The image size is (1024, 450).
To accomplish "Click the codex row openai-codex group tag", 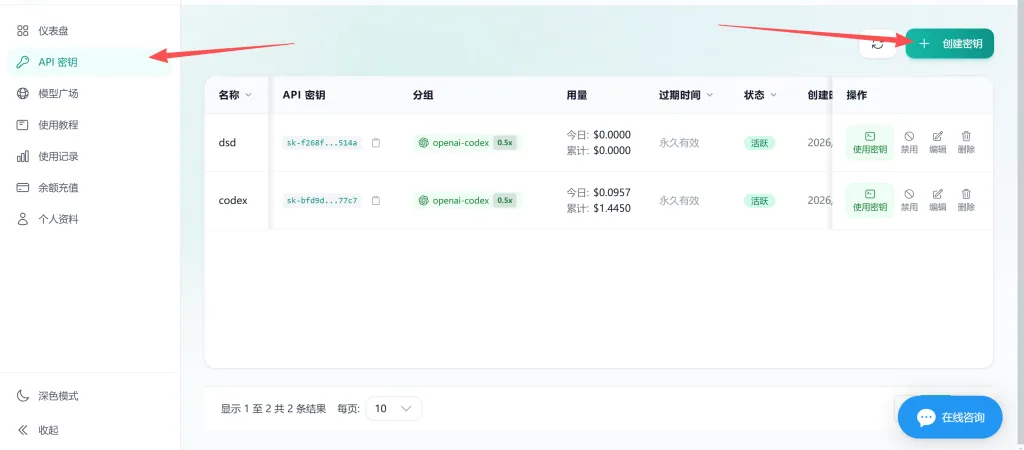I will [468, 201].
